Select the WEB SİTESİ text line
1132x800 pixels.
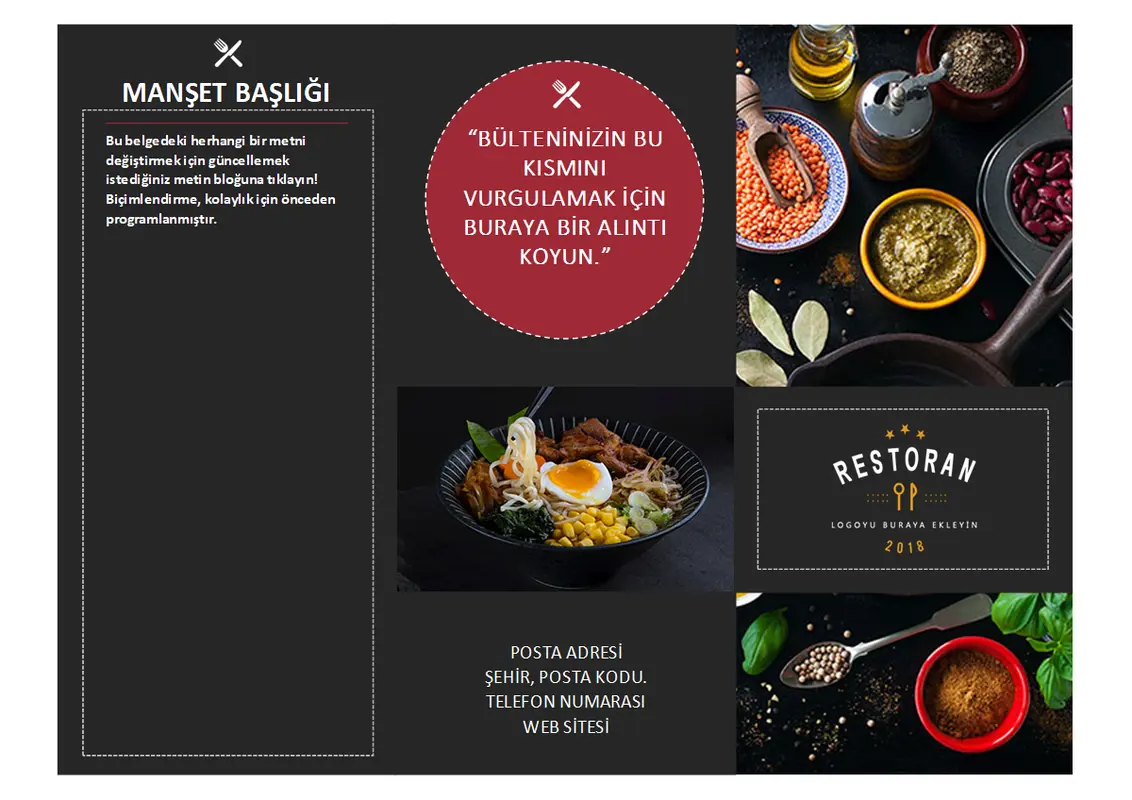coord(566,727)
